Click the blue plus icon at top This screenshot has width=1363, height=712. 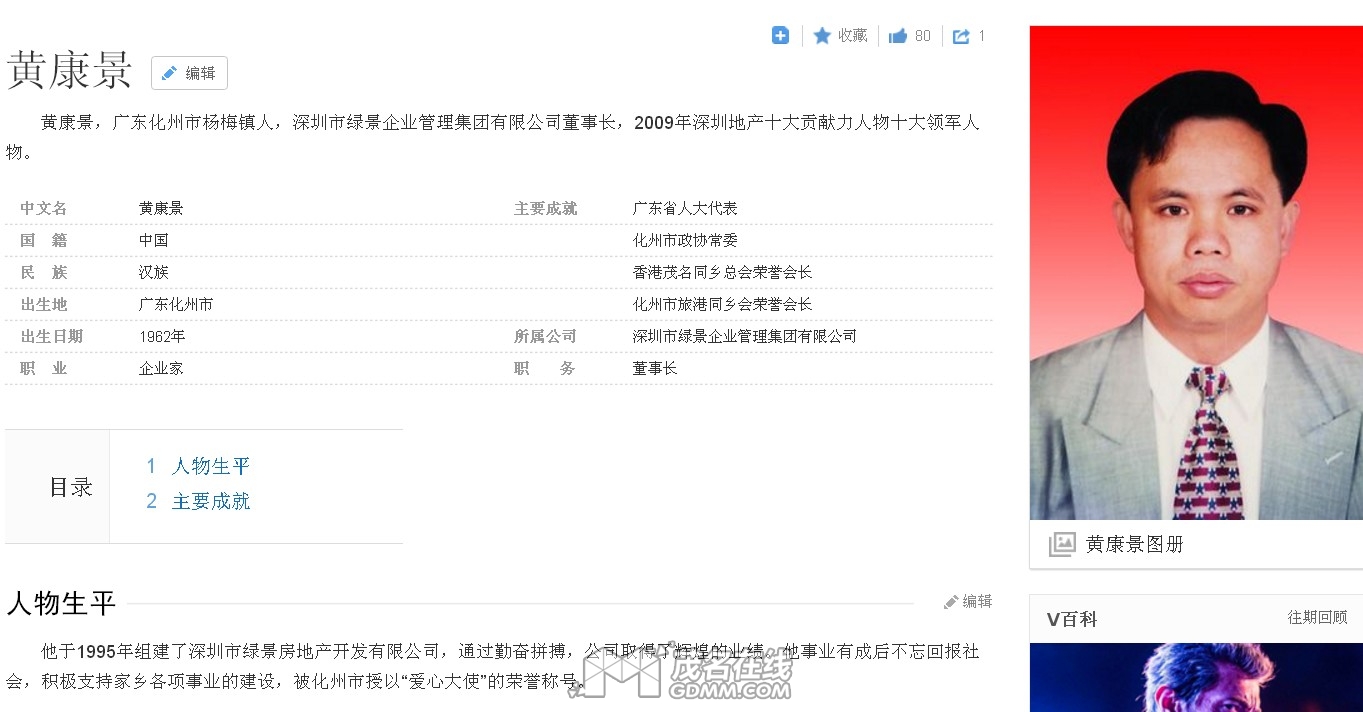tap(781, 36)
